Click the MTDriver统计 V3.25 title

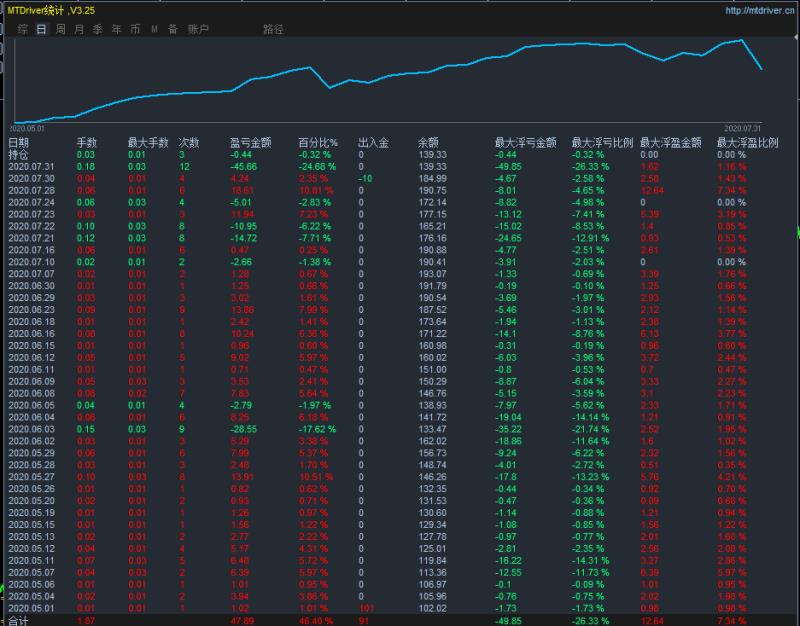pyautogui.click(x=51, y=10)
